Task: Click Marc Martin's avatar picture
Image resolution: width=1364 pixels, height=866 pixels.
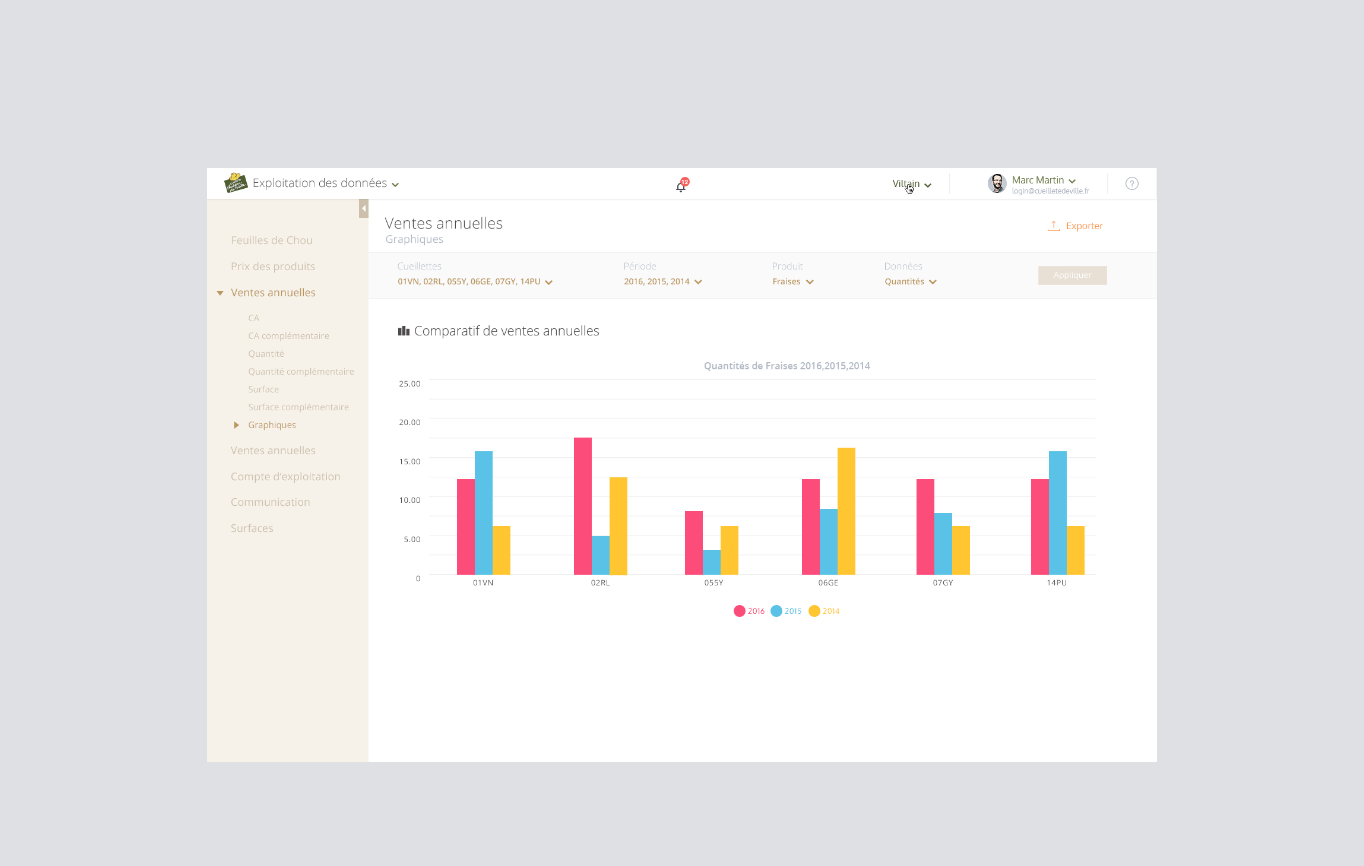Action: coord(997,184)
